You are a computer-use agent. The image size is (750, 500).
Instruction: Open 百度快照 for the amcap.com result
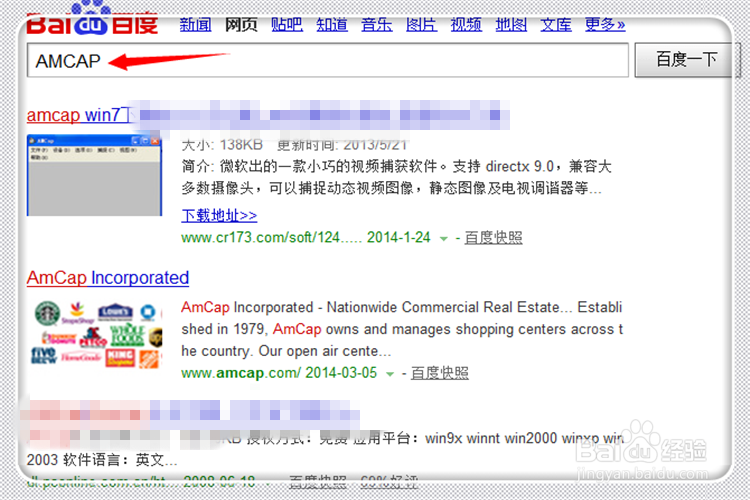tap(440, 373)
